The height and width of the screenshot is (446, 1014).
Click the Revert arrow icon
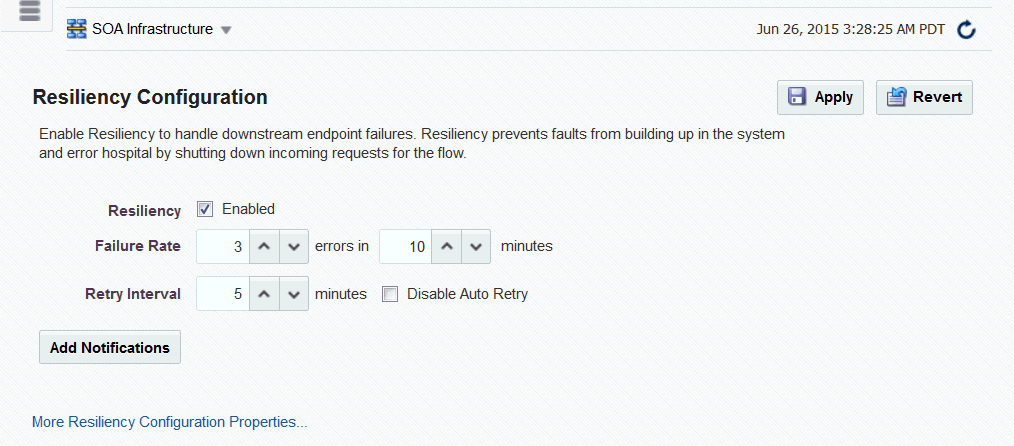896,98
